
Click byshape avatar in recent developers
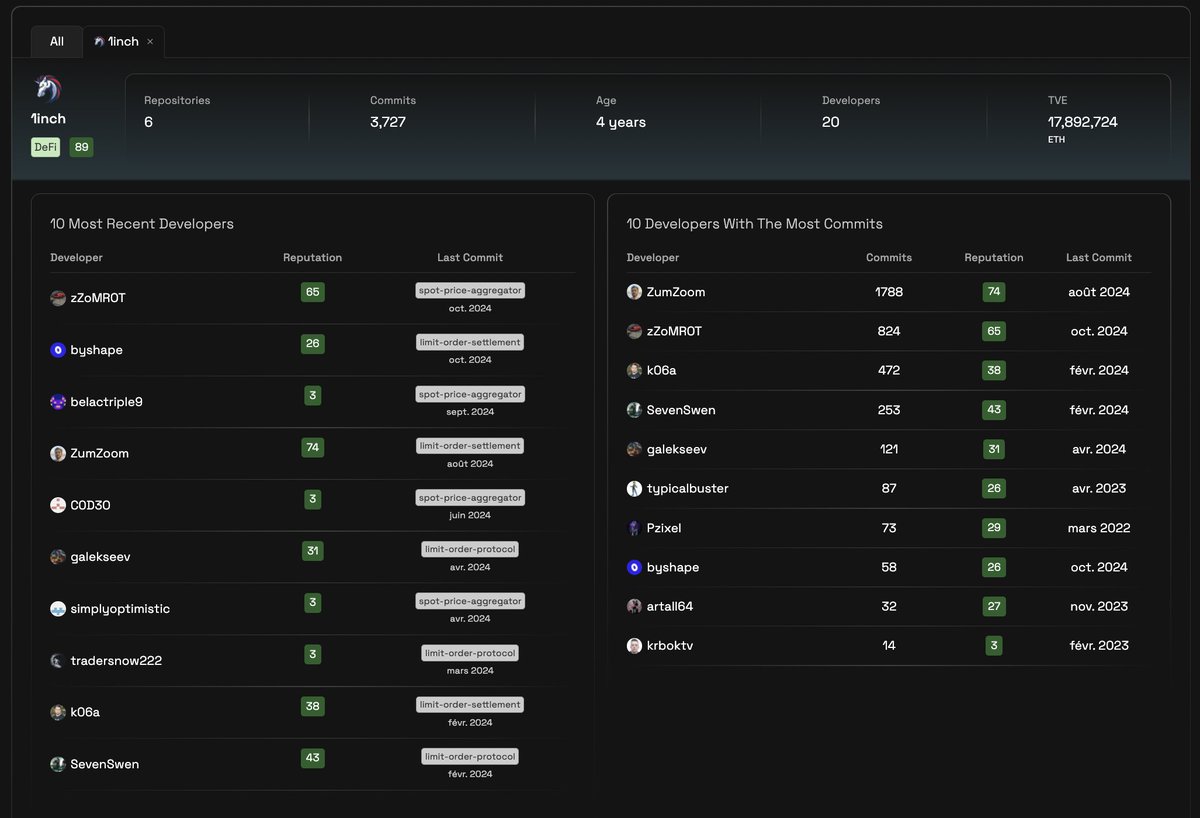(58, 350)
